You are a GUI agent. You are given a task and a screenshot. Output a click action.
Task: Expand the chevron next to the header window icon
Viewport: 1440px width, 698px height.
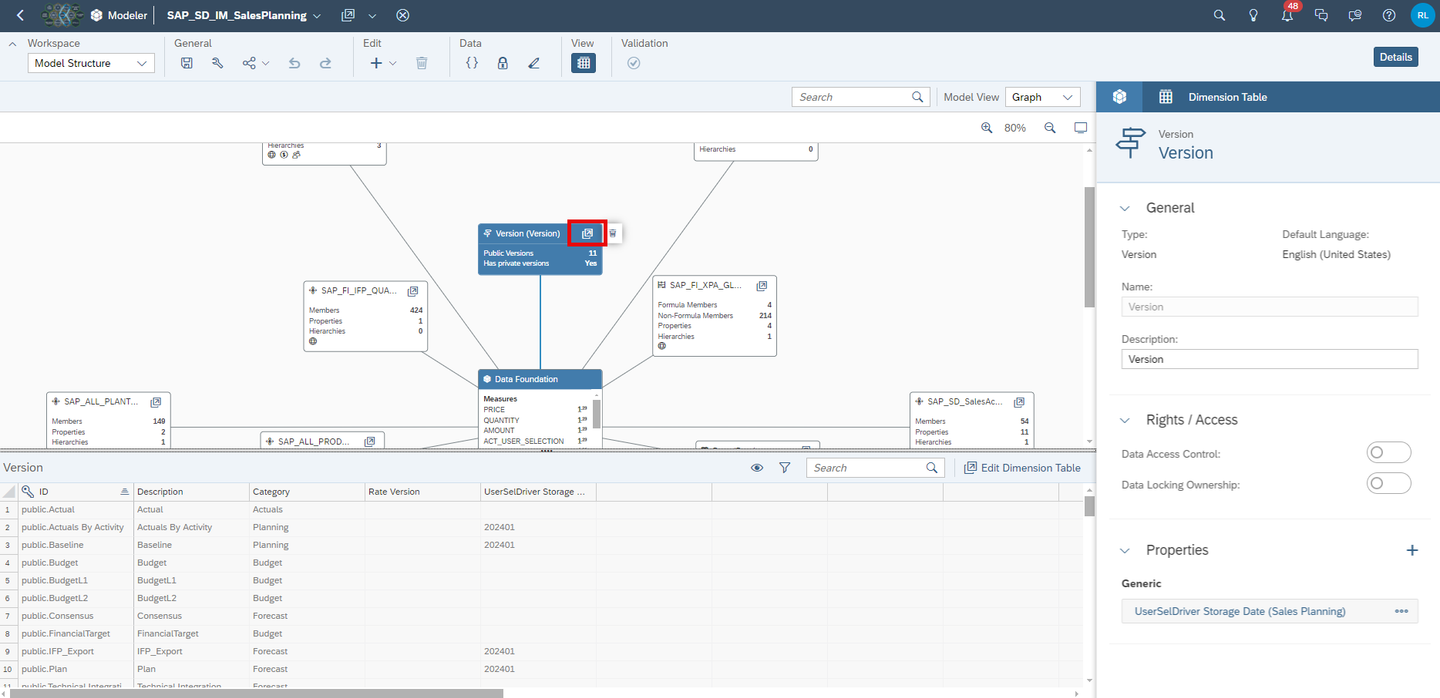click(372, 16)
